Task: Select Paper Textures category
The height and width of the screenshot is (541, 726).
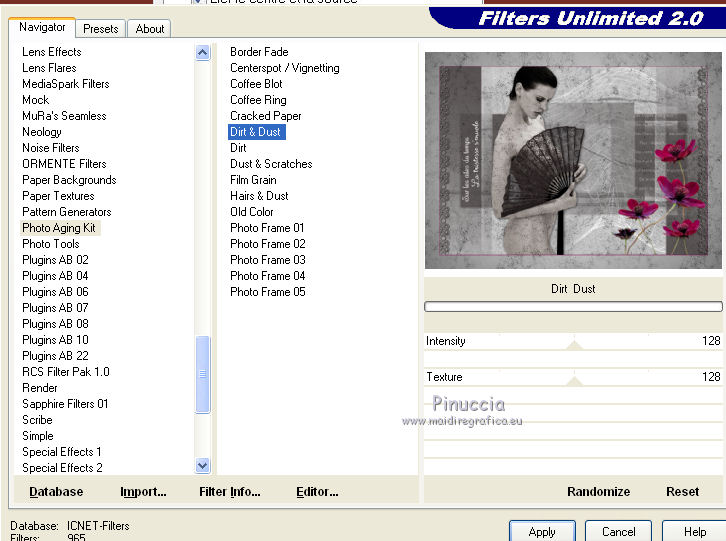Action: [x=58, y=196]
